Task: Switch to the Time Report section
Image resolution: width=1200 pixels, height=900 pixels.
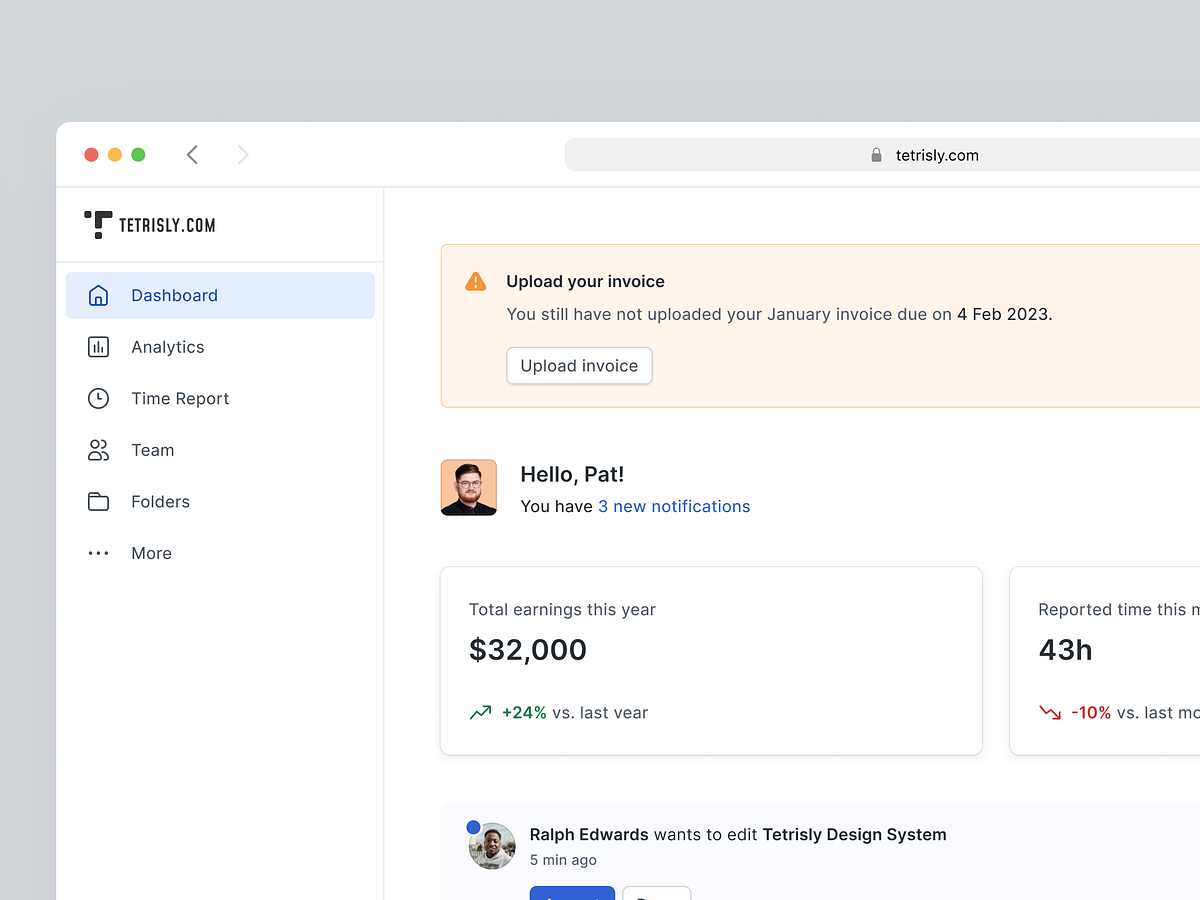Action: click(180, 398)
